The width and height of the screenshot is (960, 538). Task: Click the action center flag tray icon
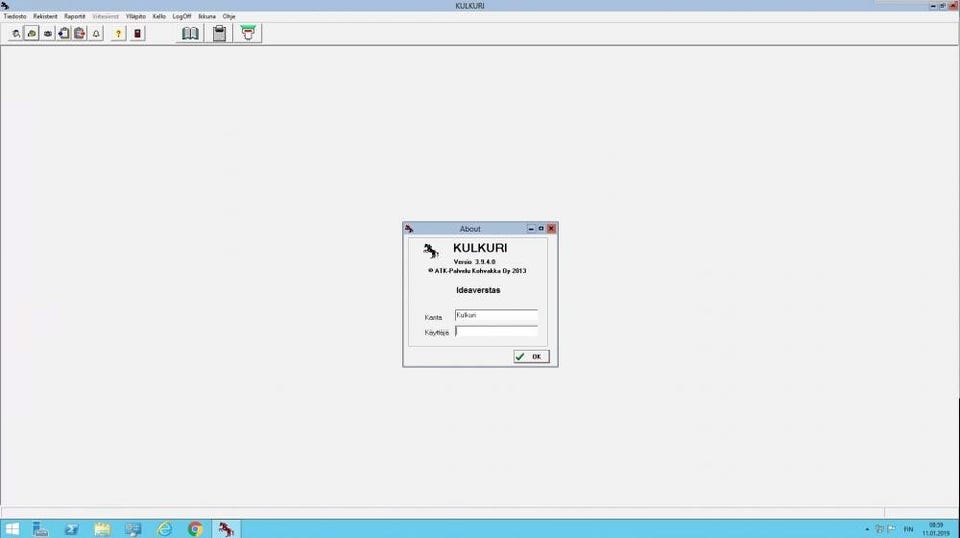point(891,529)
